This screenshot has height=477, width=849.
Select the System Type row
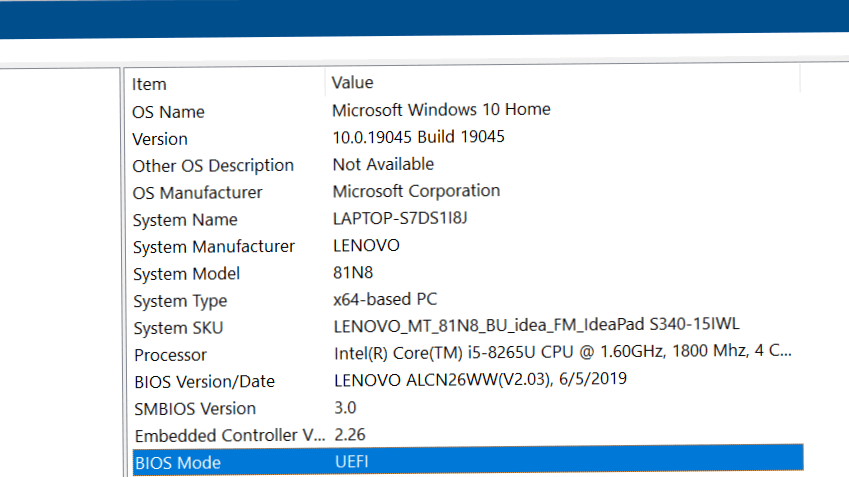click(180, 301)
